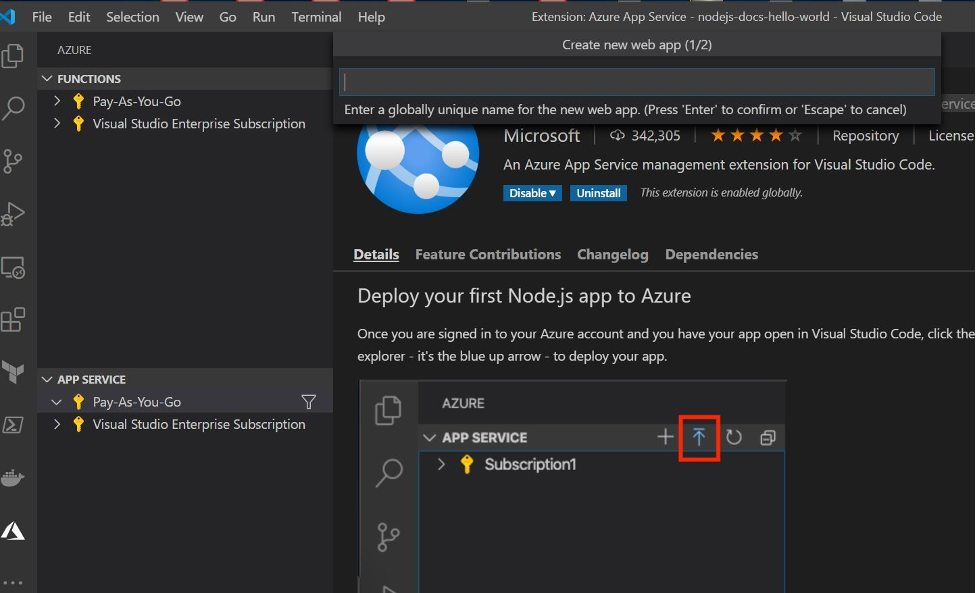The width and height of the screenshot is (977, 593).
Task: Switch to the Details tab
Action: (376, 254)
